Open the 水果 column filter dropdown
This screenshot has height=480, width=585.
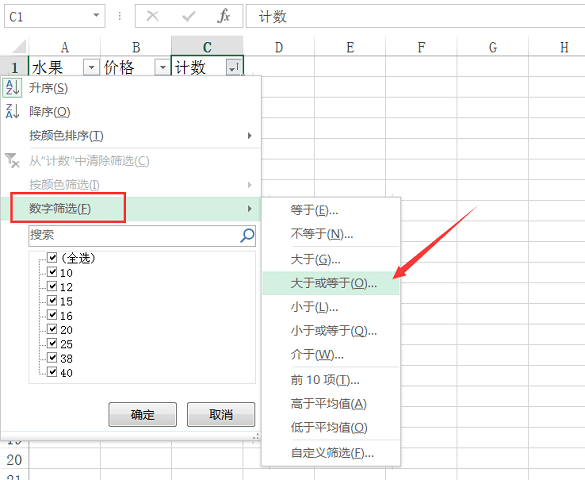(91, 68)
